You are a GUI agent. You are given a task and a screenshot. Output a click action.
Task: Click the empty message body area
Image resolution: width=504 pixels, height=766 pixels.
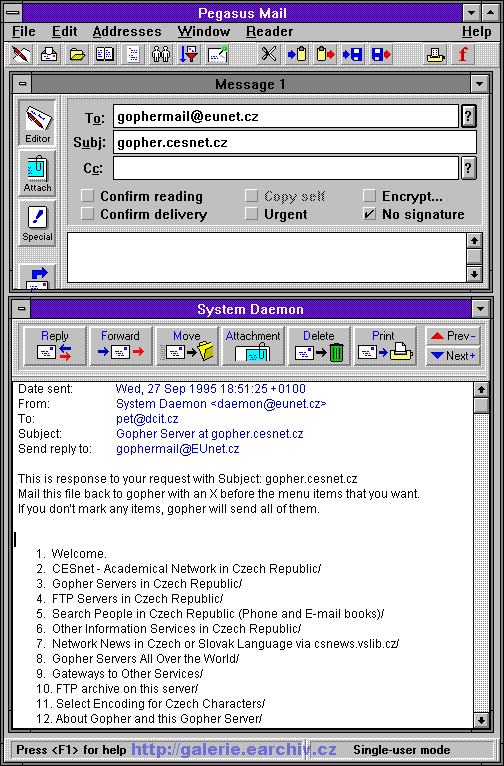(x=267, y=257)
